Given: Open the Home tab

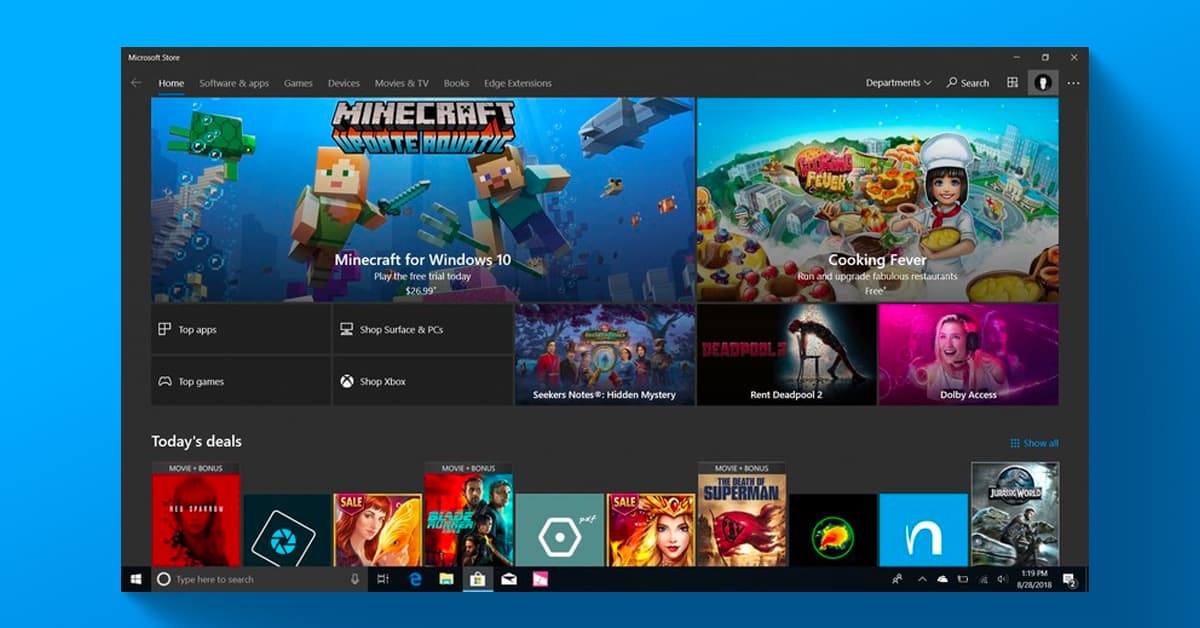Looking at the screenshot, I should point(171,83).
